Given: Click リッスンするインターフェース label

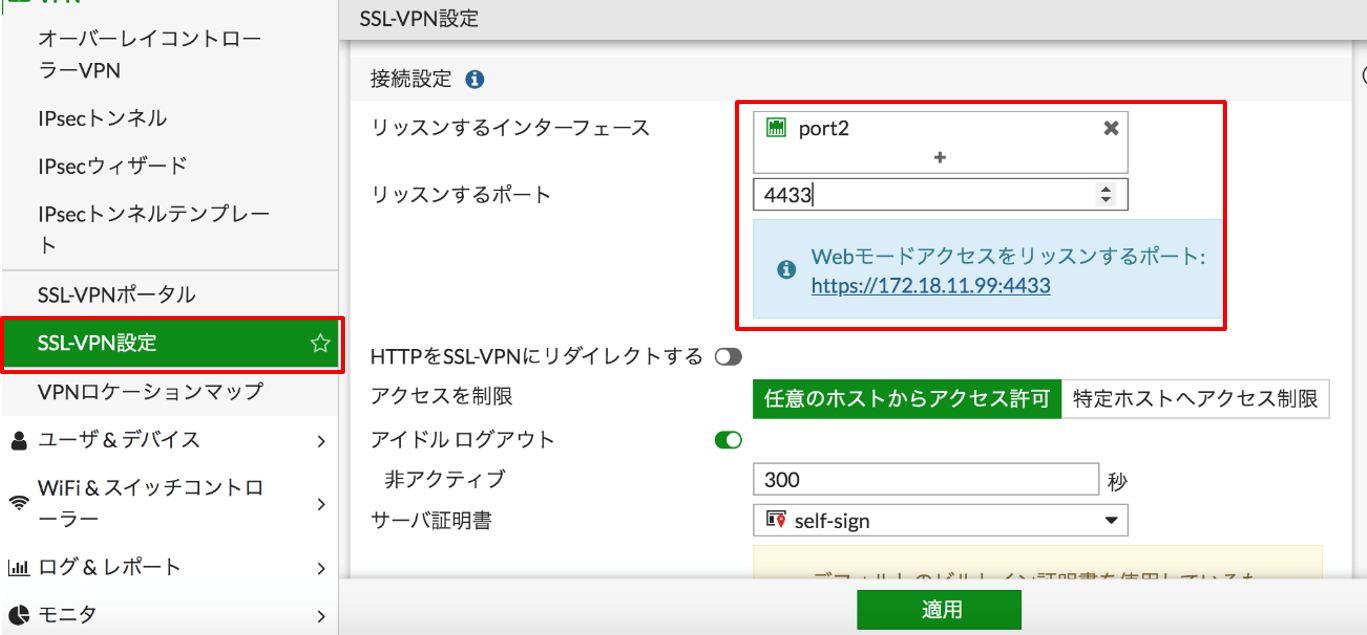Looking at the screenshot, I should click(510, 128).
